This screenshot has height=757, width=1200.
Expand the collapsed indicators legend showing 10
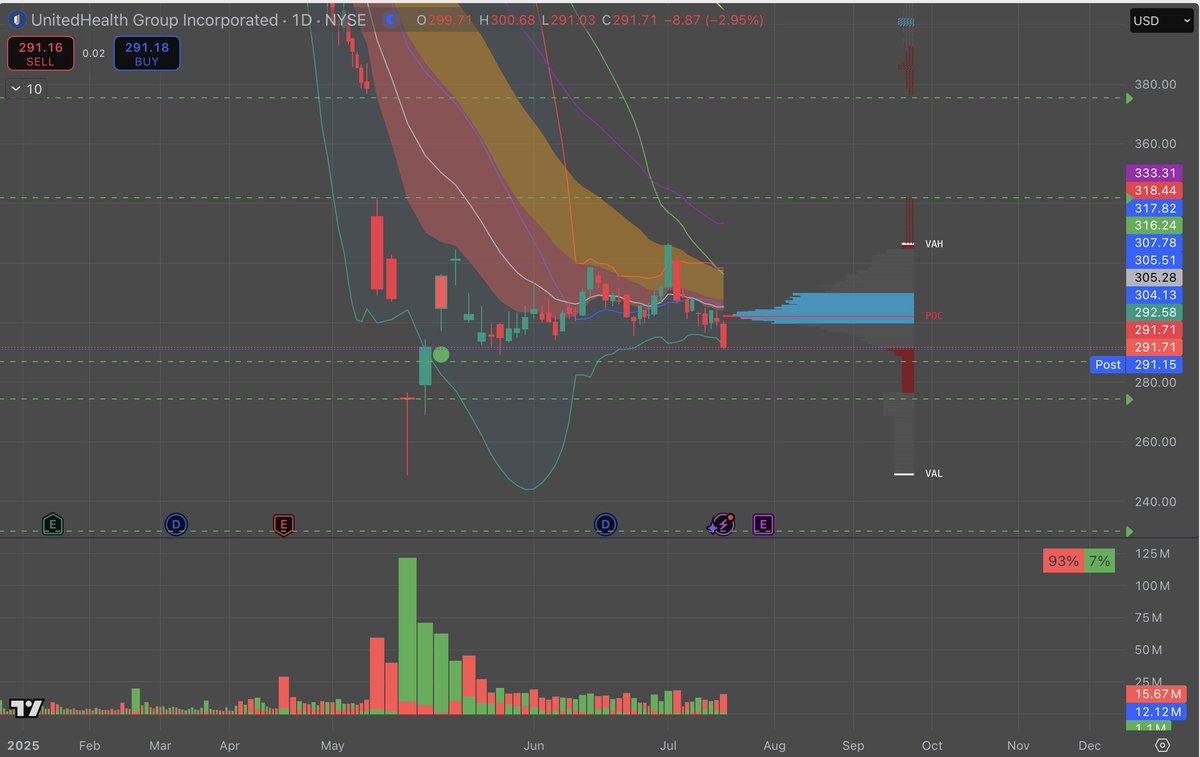26,89
